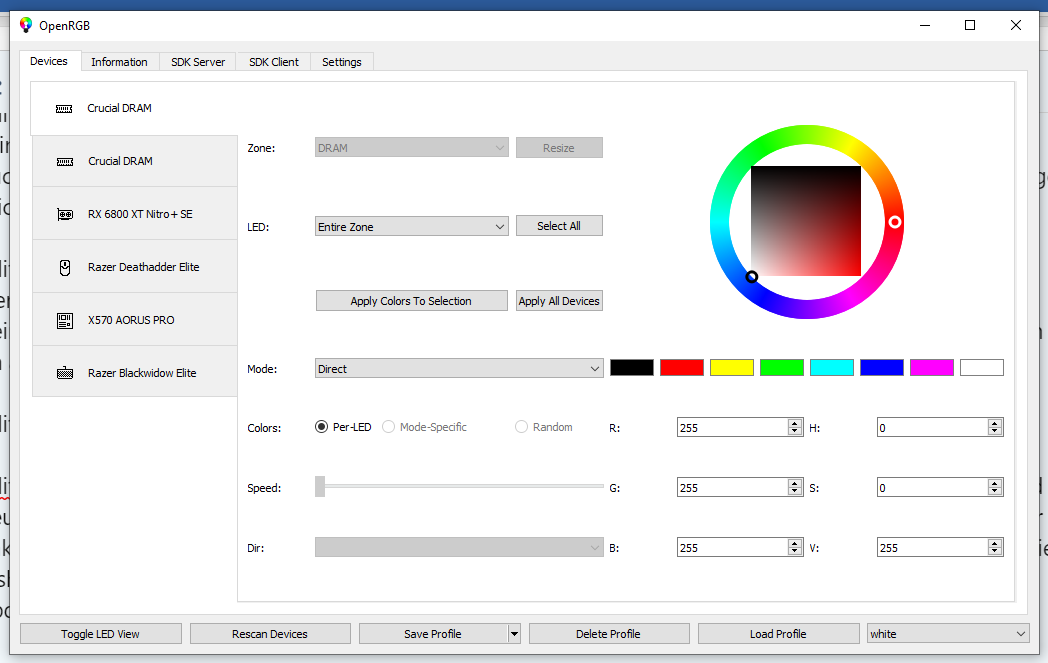1048x663 pixels.
Task: Click the Razer Deathadder Elite mouse icon
Action: [65, 267]
